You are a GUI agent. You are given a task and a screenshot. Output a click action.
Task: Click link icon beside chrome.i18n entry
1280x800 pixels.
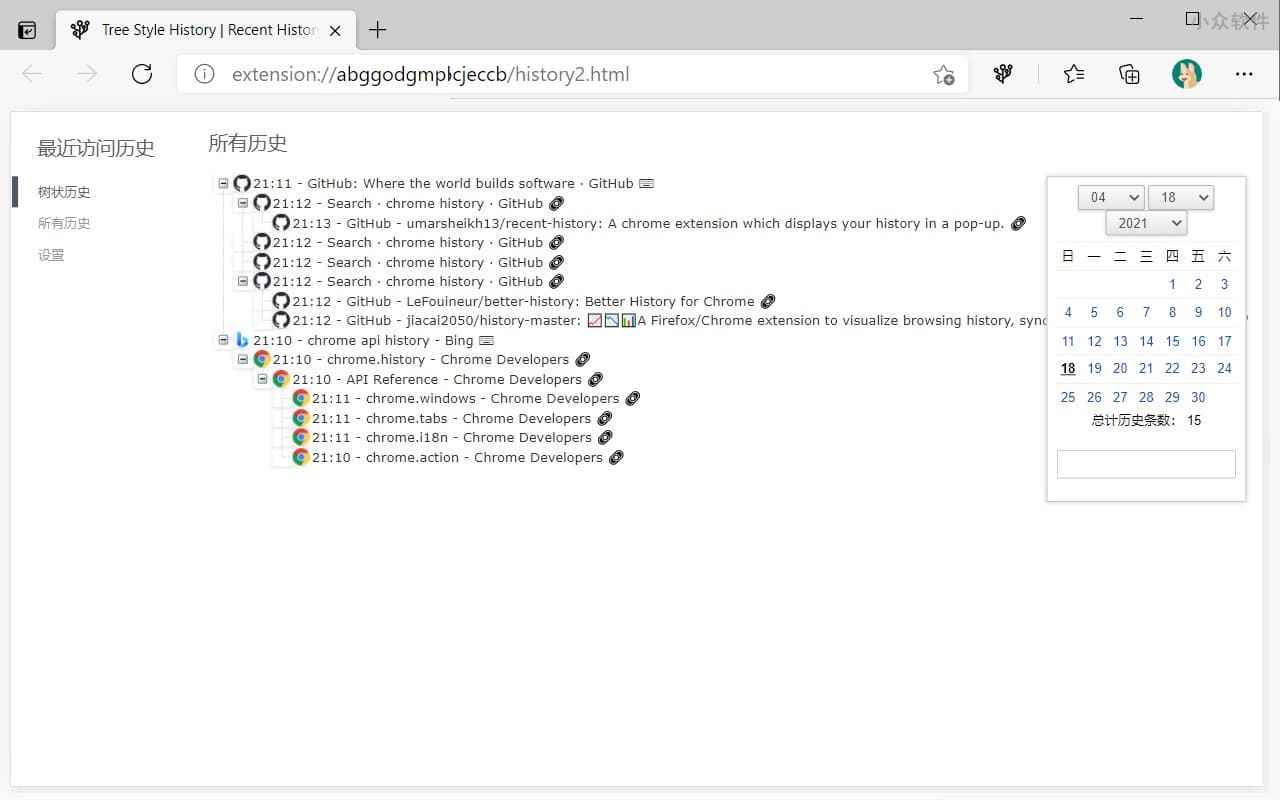click(x=605, y=437)
